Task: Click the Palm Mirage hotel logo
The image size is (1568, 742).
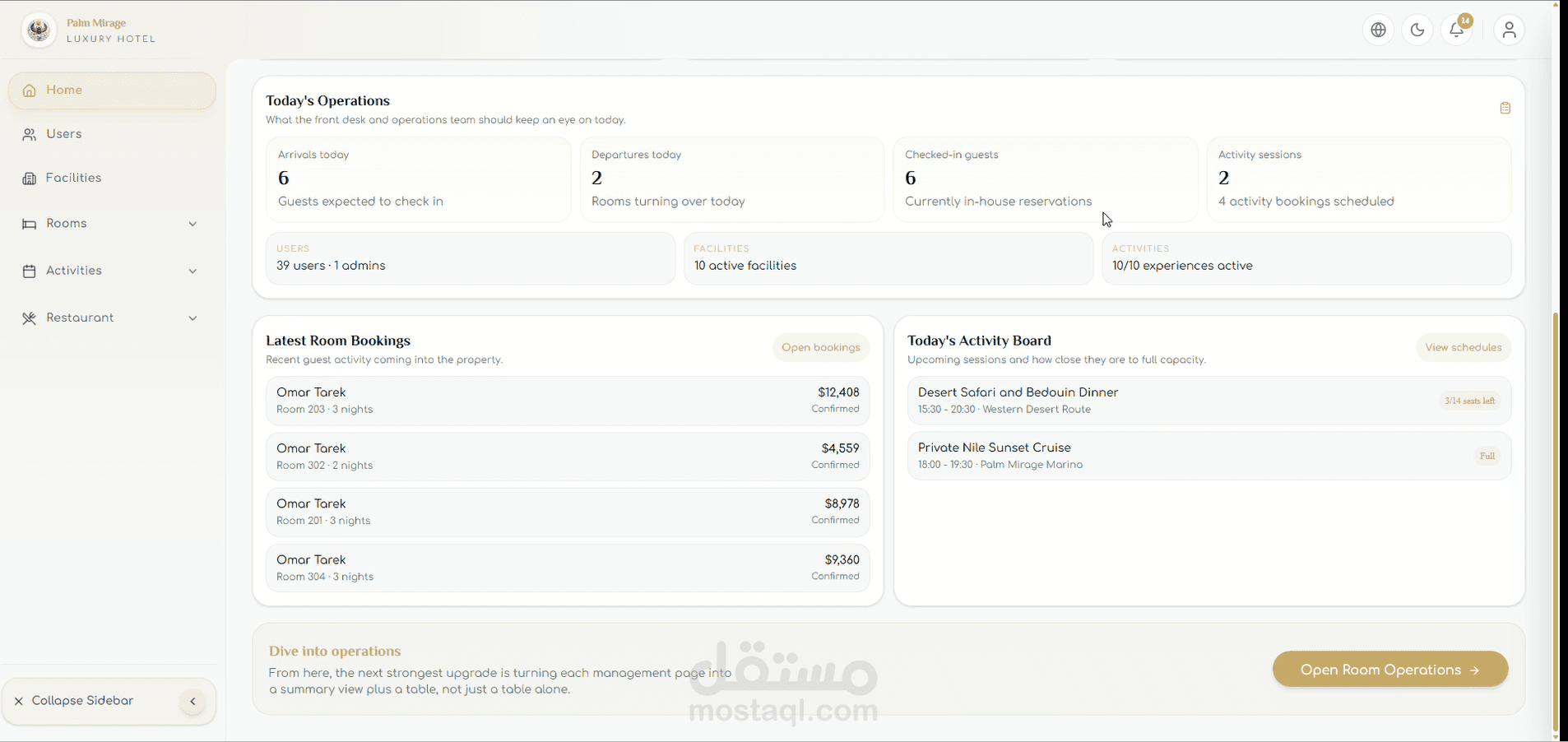Action: pos(39,30)
